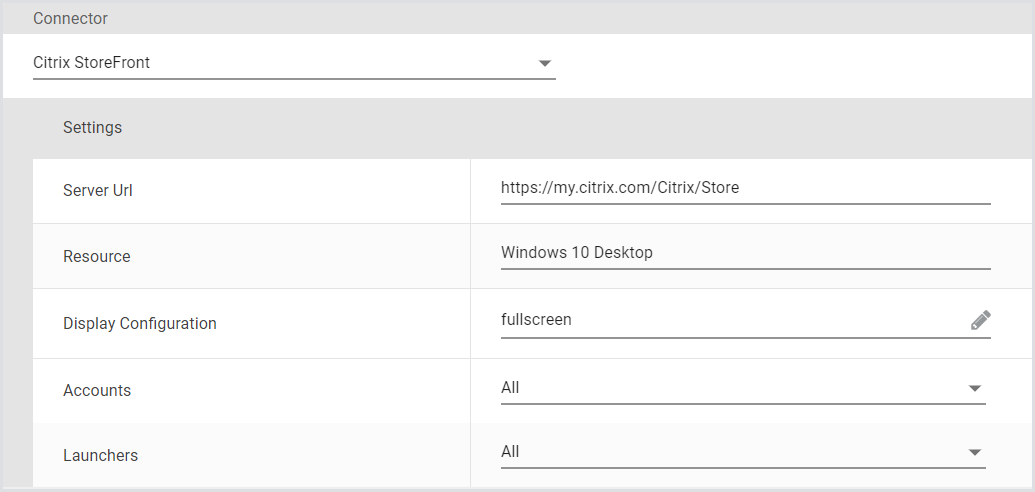Click the 'All' value in Launchers
Image resolution: width=1035 pixels, height=492 pixels.
pyautogui.click(x=510, y=452)
